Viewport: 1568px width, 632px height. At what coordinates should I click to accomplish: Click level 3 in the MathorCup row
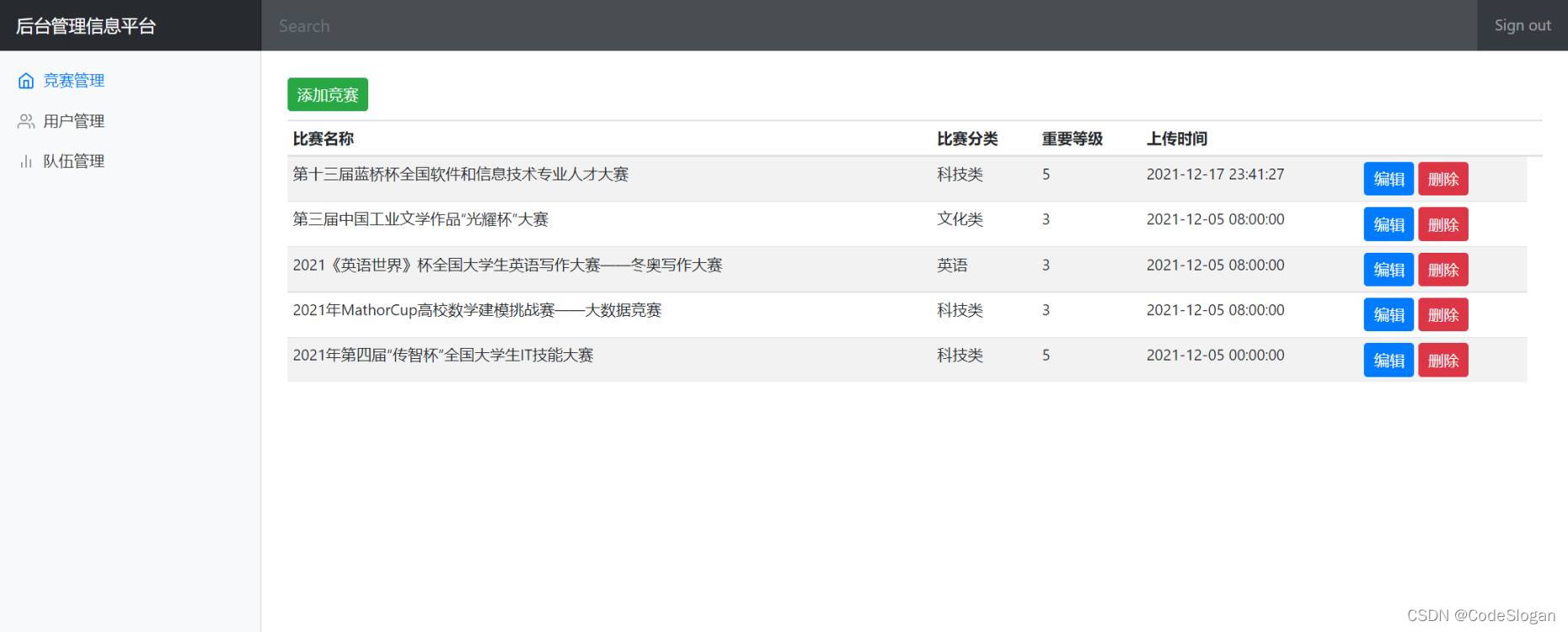pyautogui.click(x=1046, y=310)
